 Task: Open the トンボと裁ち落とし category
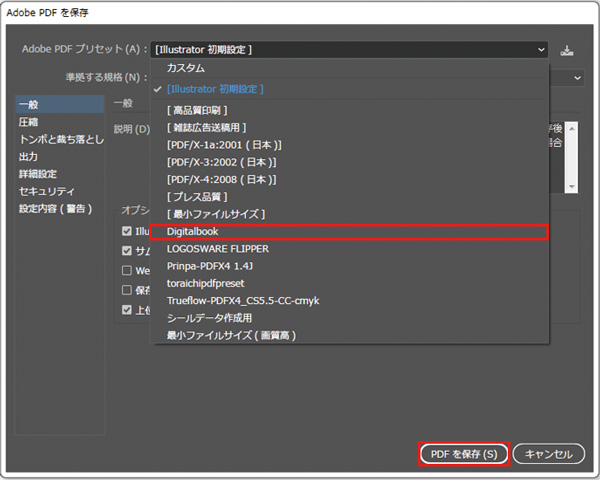[x=60, y=139]
